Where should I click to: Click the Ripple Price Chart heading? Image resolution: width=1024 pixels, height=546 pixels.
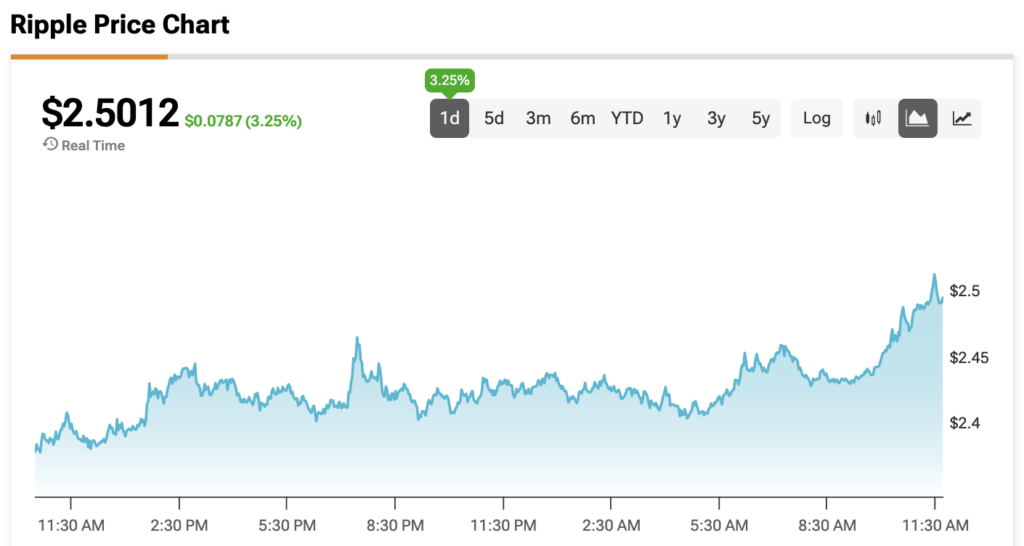120,25
